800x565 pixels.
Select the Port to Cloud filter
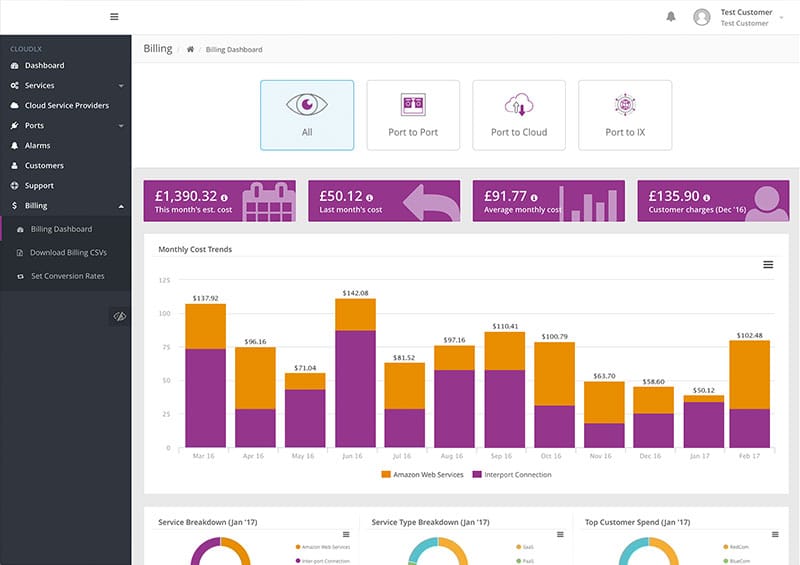(x=519, y=115)
